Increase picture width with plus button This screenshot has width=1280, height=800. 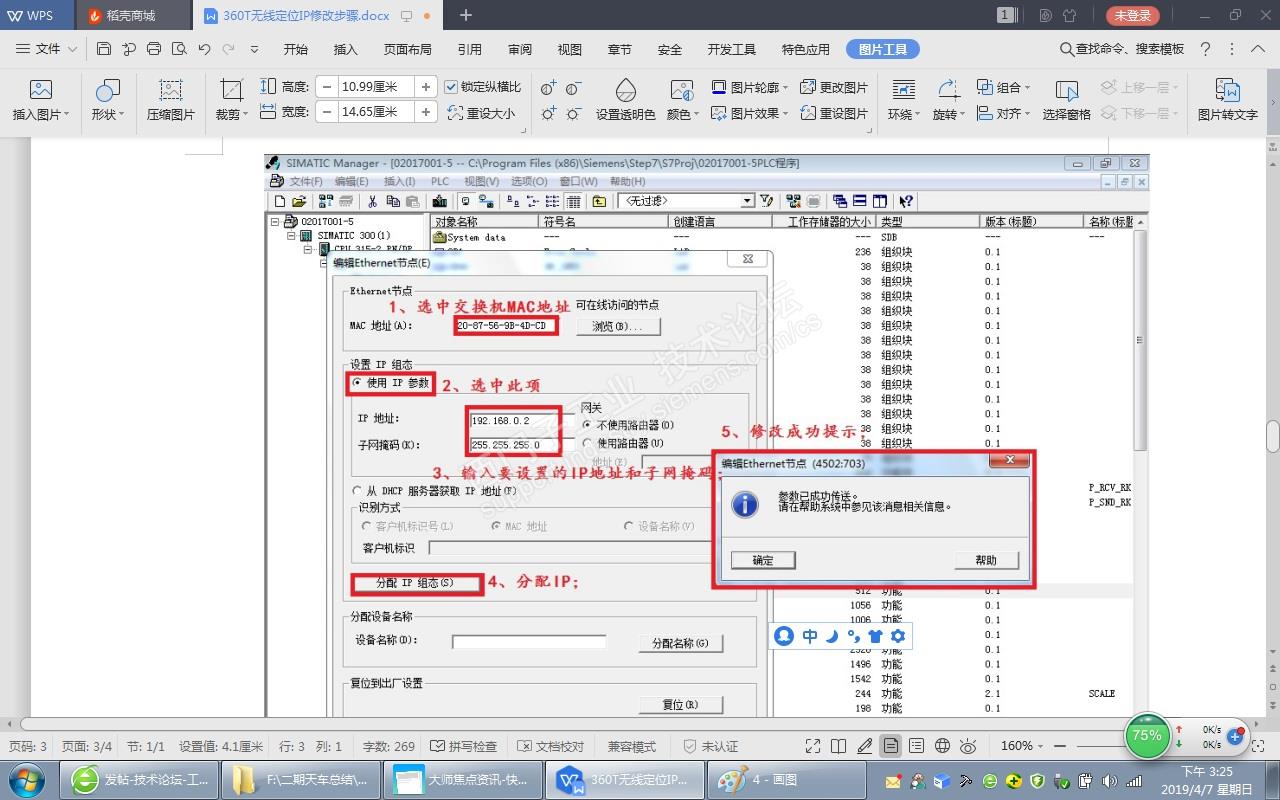pyautogui.click(x=426, y=112)
